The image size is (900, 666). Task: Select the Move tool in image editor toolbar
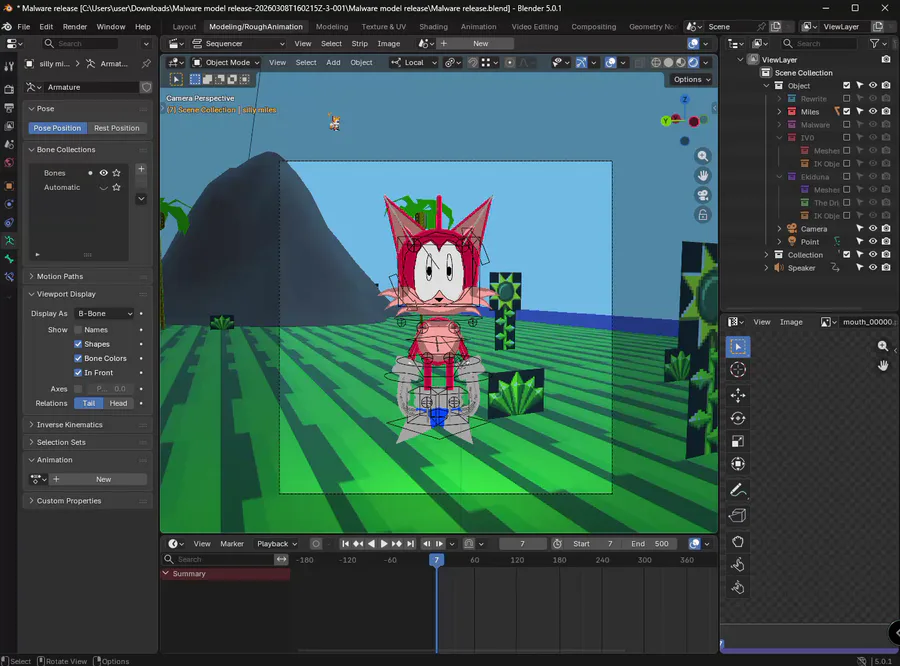point(738,395)
